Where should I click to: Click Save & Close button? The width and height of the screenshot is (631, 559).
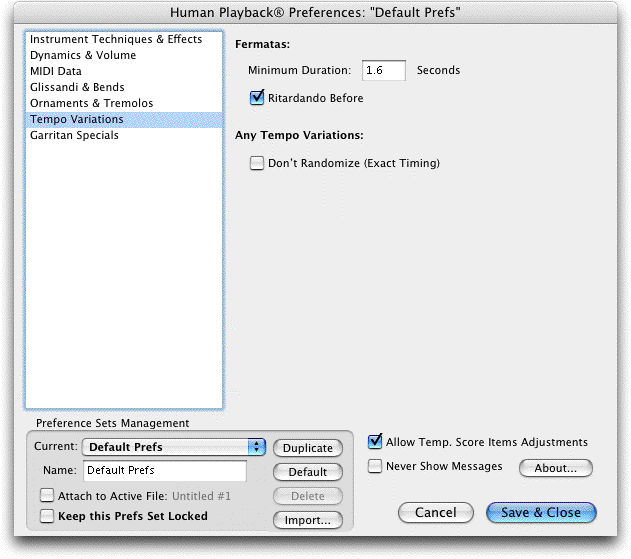(x=541, y=512)
